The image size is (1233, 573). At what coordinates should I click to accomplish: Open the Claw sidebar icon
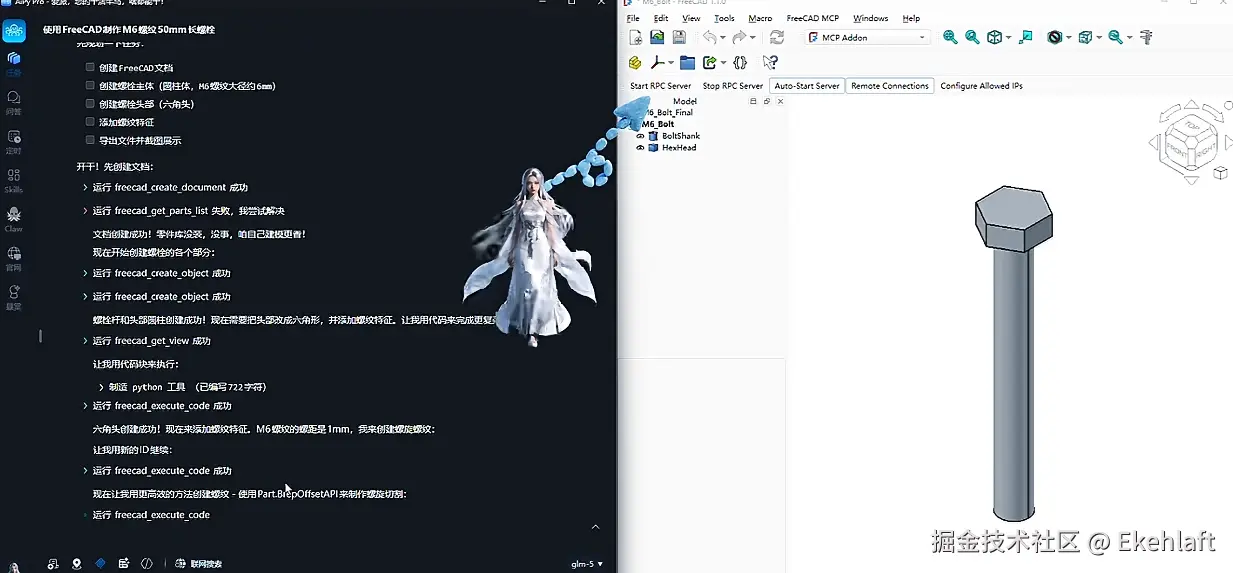point(13,218)
